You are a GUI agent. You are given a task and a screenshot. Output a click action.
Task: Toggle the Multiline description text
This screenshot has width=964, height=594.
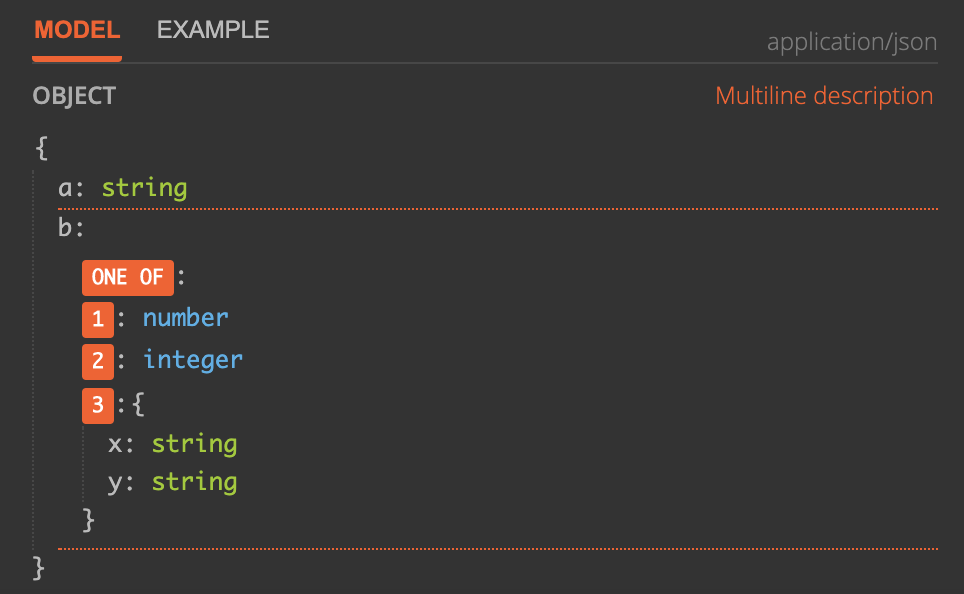[x=823, y=95]
